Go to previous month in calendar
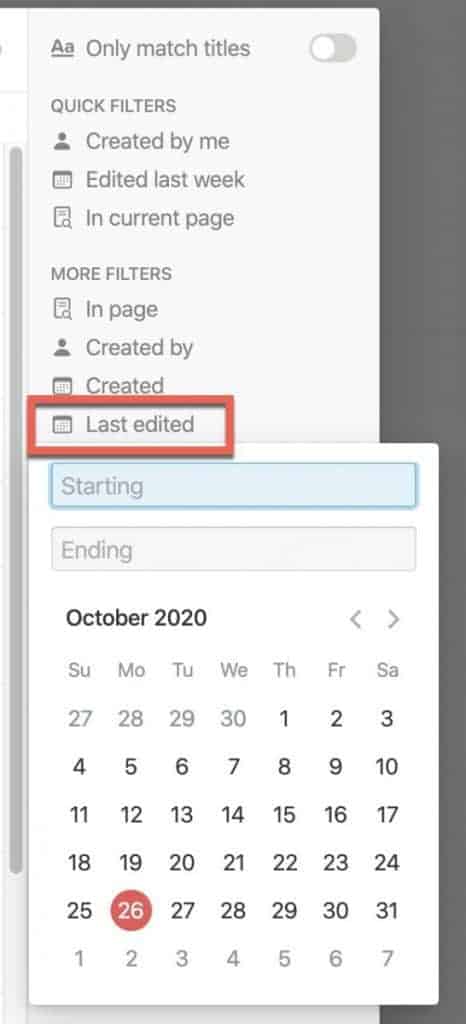 click(x=355, y=619)
